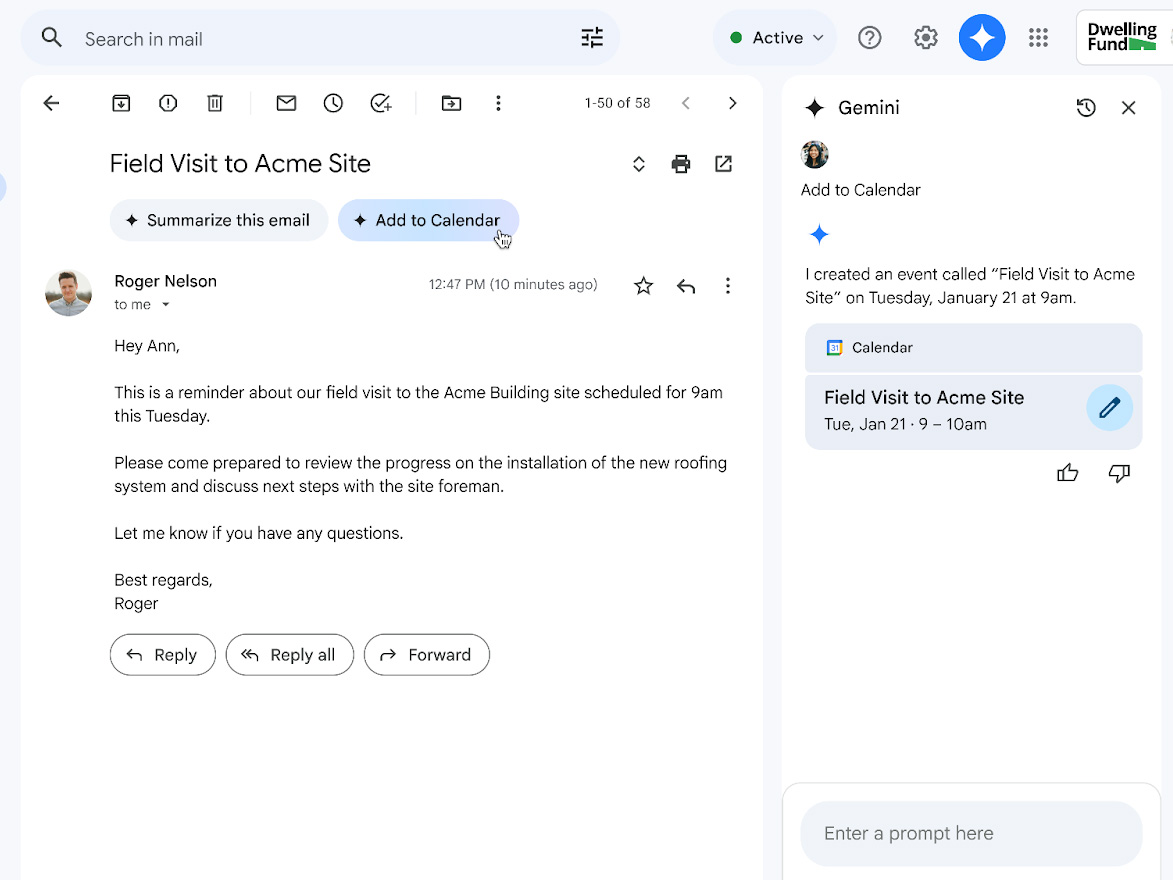Delete the email with the trash icon
This screenshot has width=1173, height=880.
(x=215, y=103)
